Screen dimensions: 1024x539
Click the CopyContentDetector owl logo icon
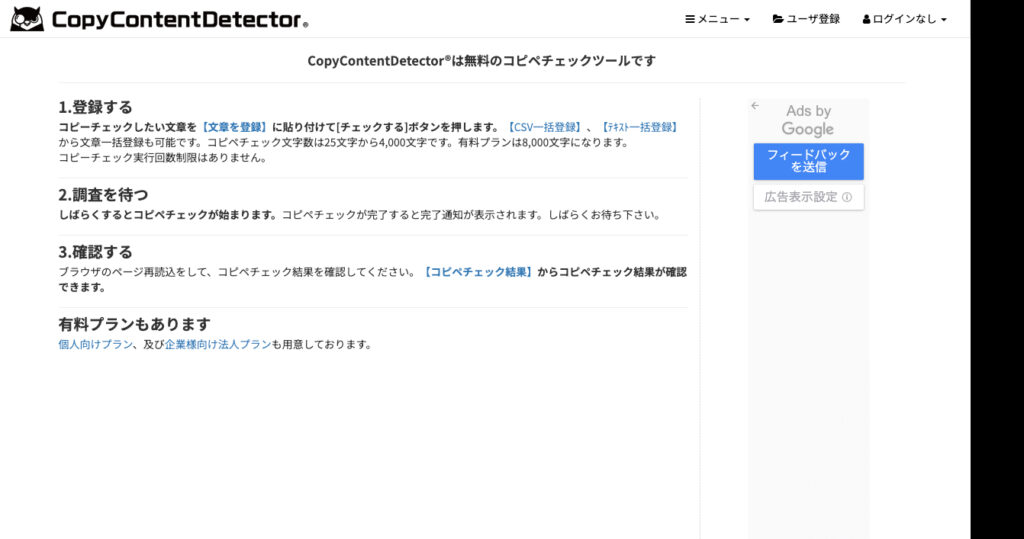(x=27, y=19)
